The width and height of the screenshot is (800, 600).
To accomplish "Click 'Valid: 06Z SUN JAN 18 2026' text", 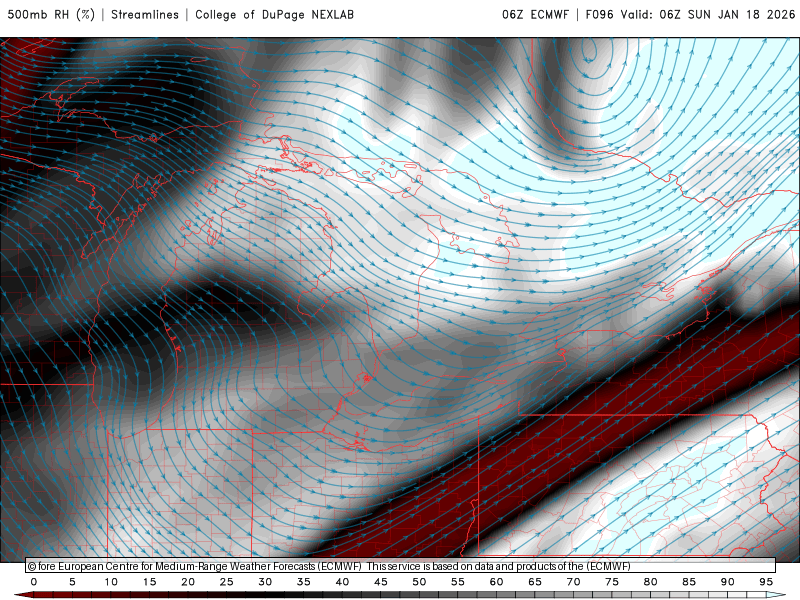I will [708, 14].
